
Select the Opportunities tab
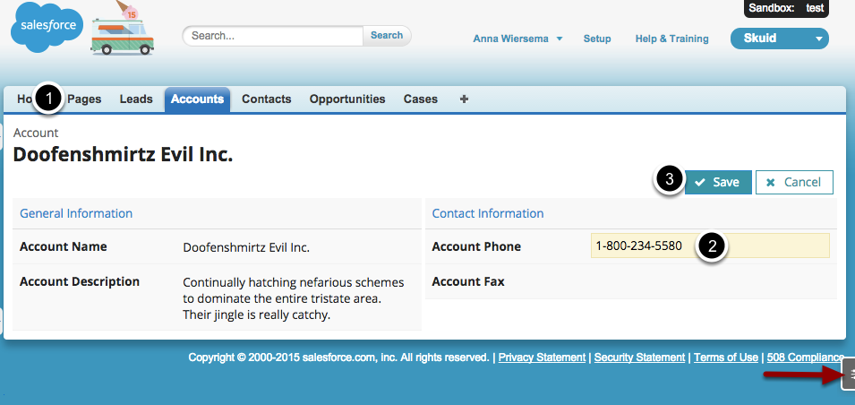[347, 99]
